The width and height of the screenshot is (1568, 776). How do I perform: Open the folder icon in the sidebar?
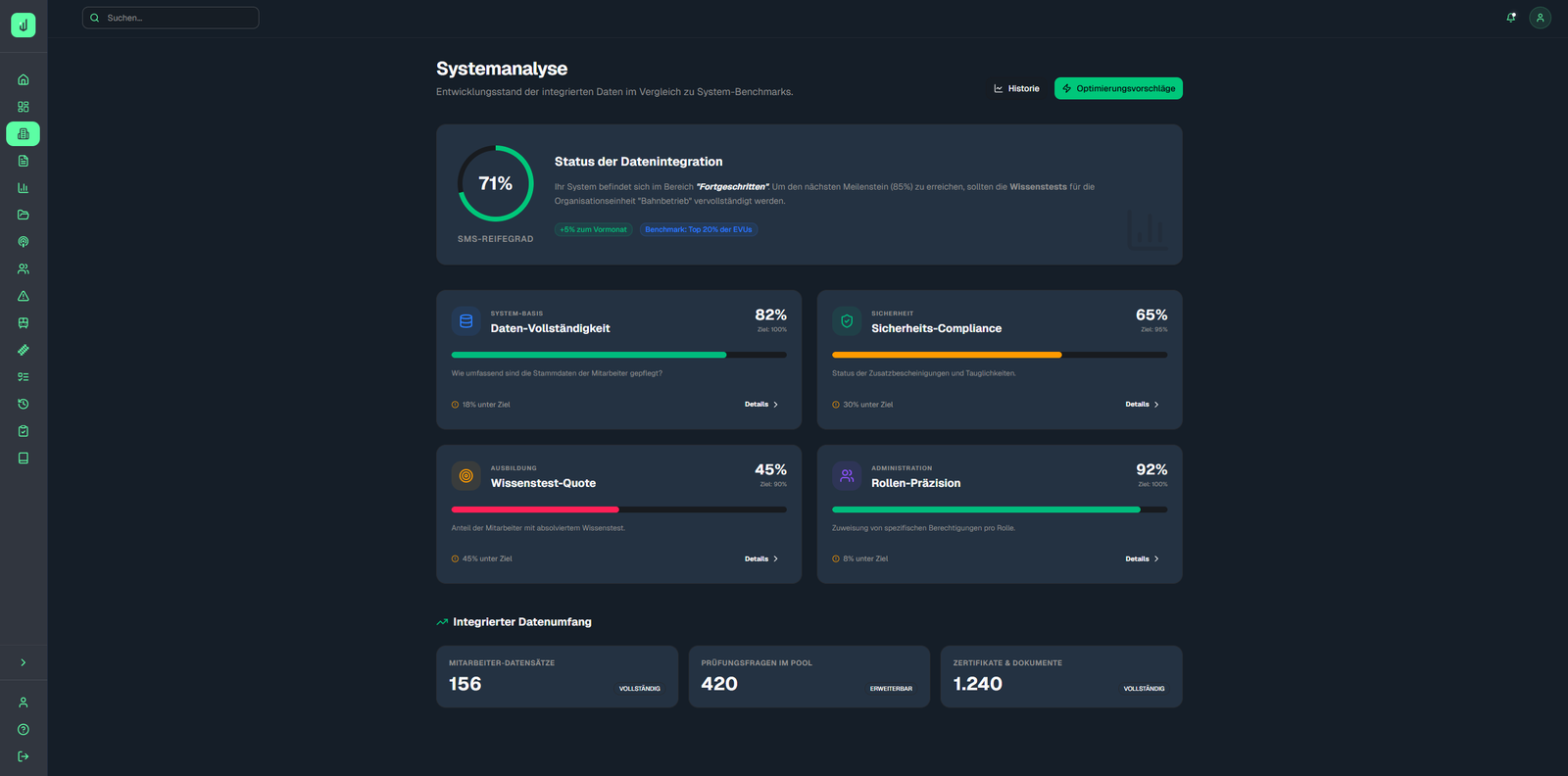(x=24, y=215)
